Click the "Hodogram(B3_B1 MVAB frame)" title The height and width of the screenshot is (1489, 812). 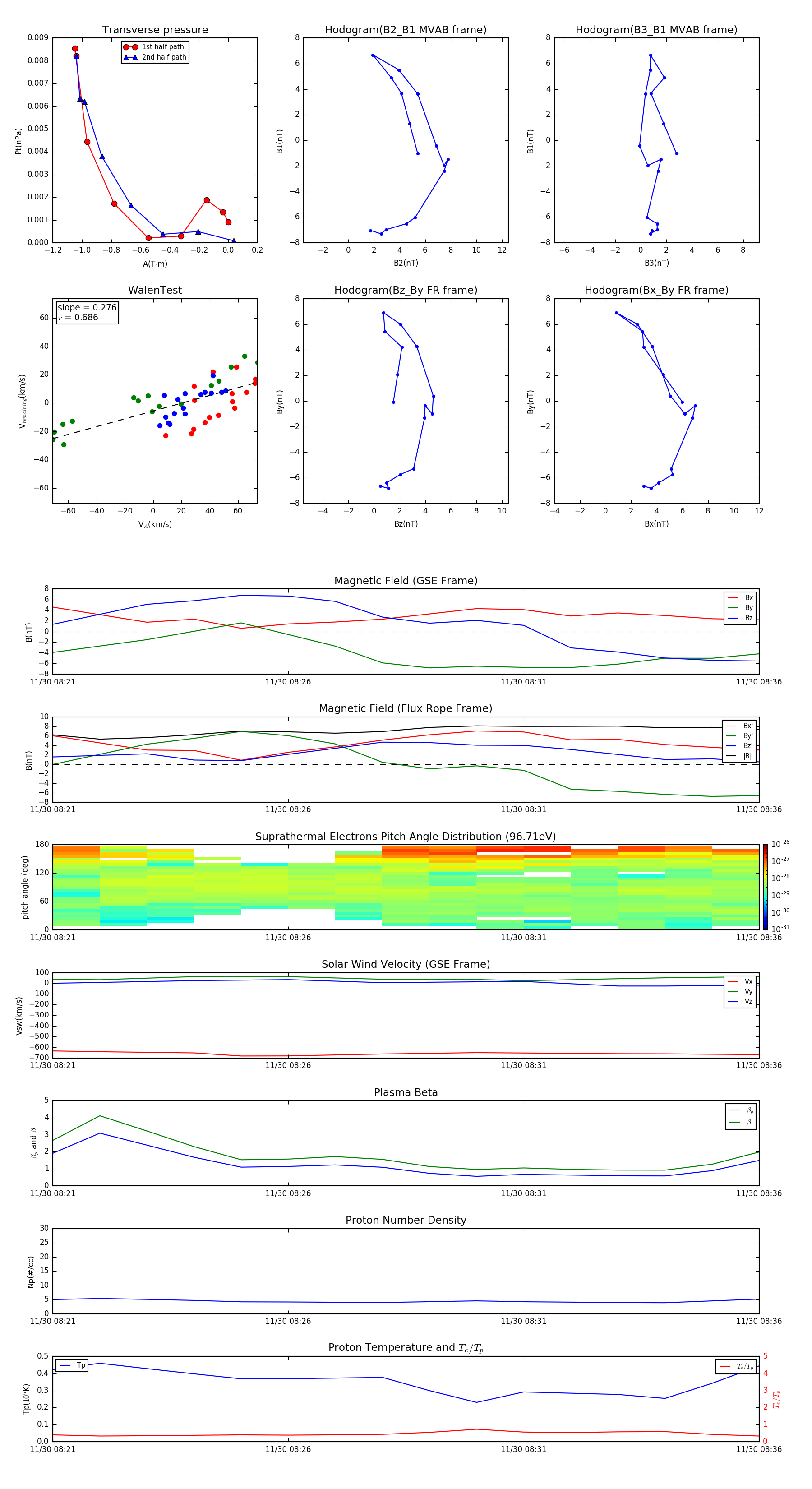point(656,30)
